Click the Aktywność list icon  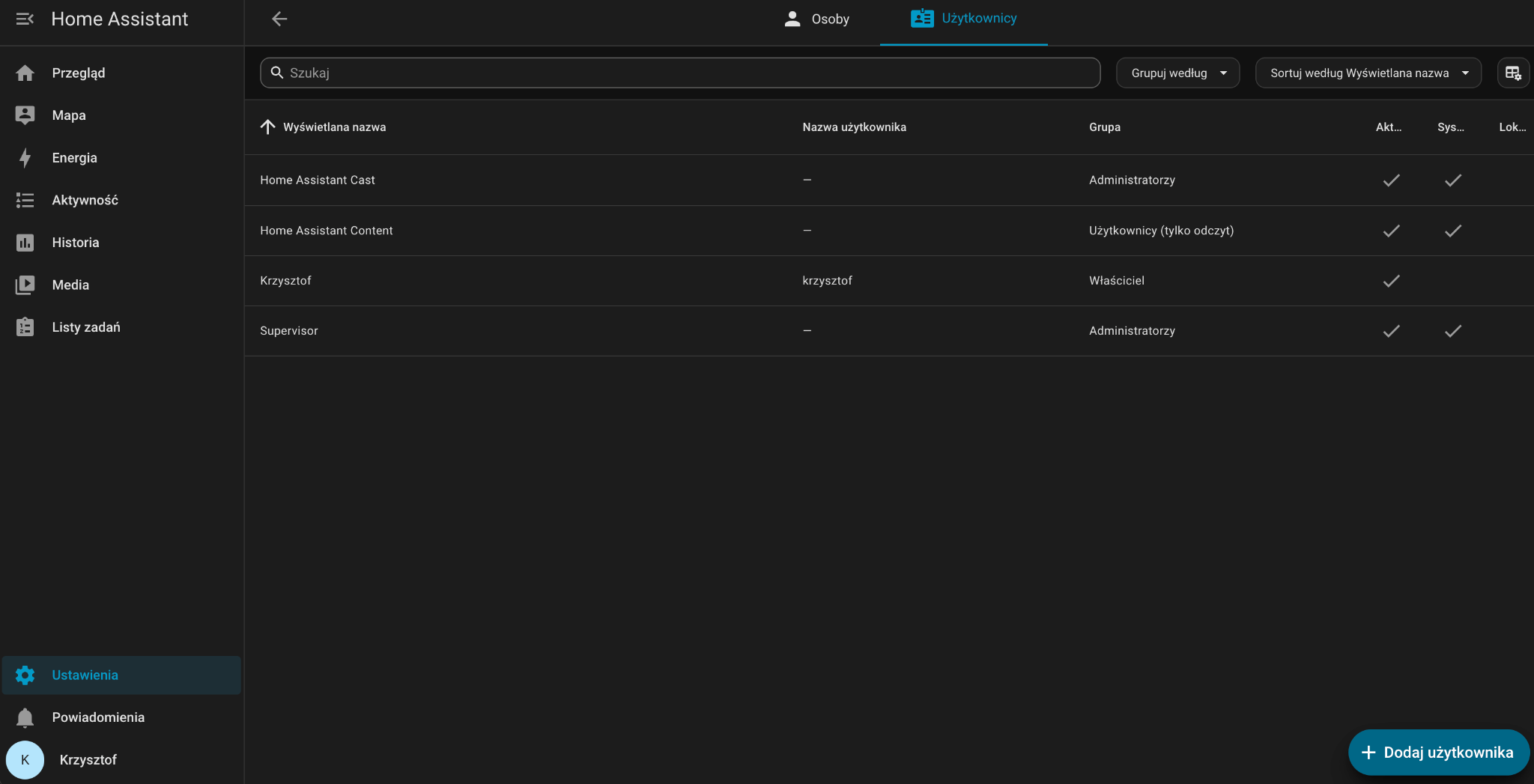coord(25,200)
